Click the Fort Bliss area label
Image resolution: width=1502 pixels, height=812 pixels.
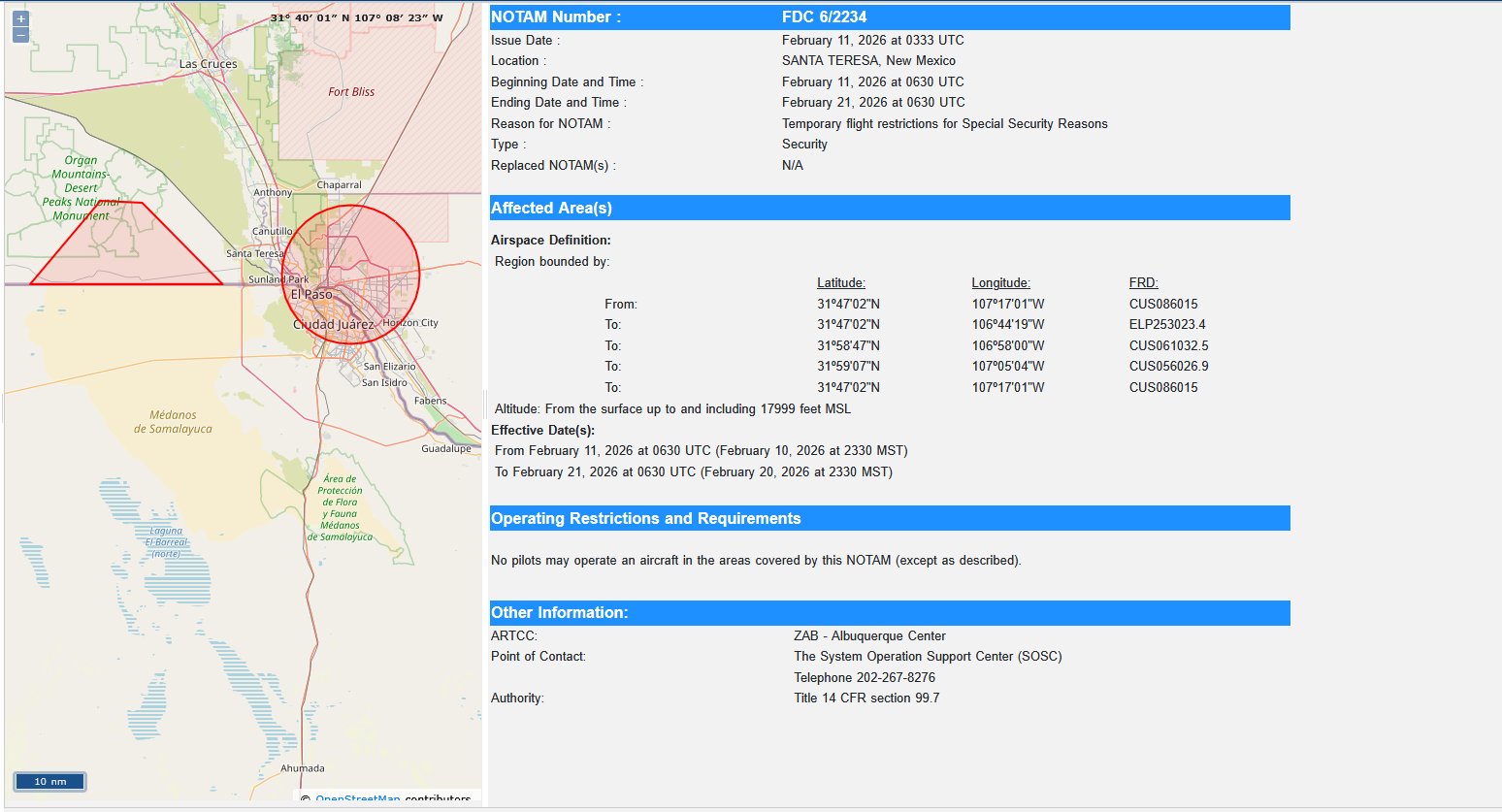pos(351,92)
